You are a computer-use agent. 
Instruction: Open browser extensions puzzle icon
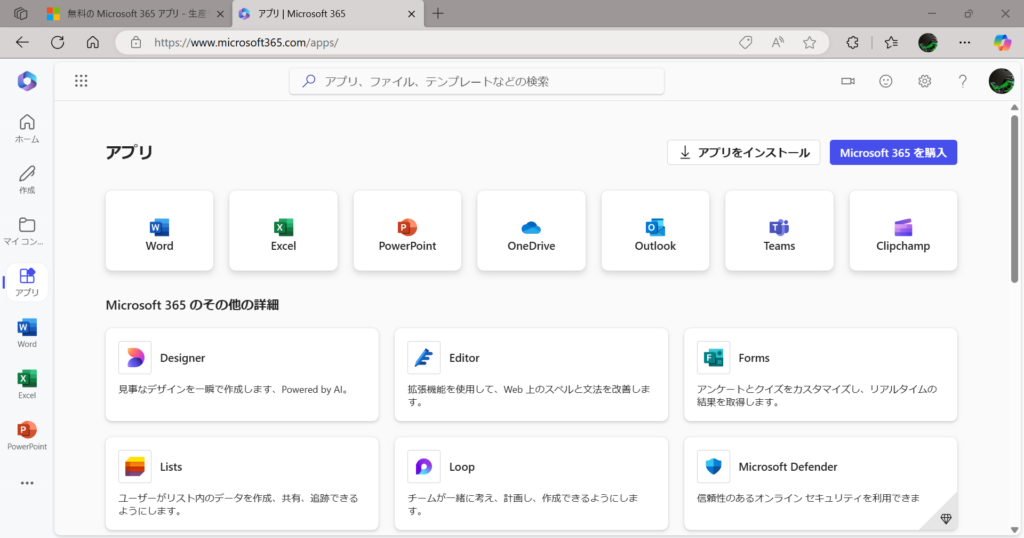(x=852, y=42)
